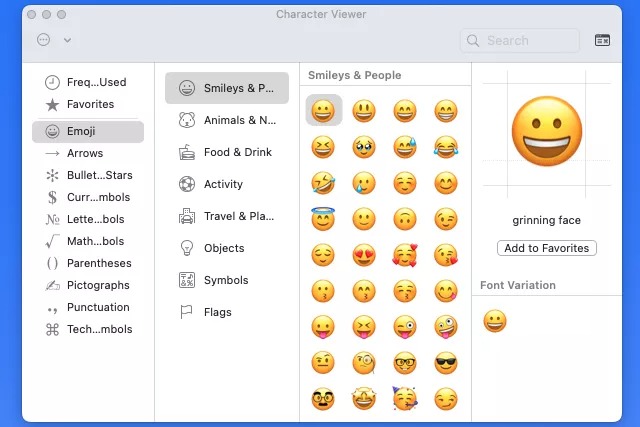
Task: Open the action menu ellipsis icon
Action: click(44, 40)
